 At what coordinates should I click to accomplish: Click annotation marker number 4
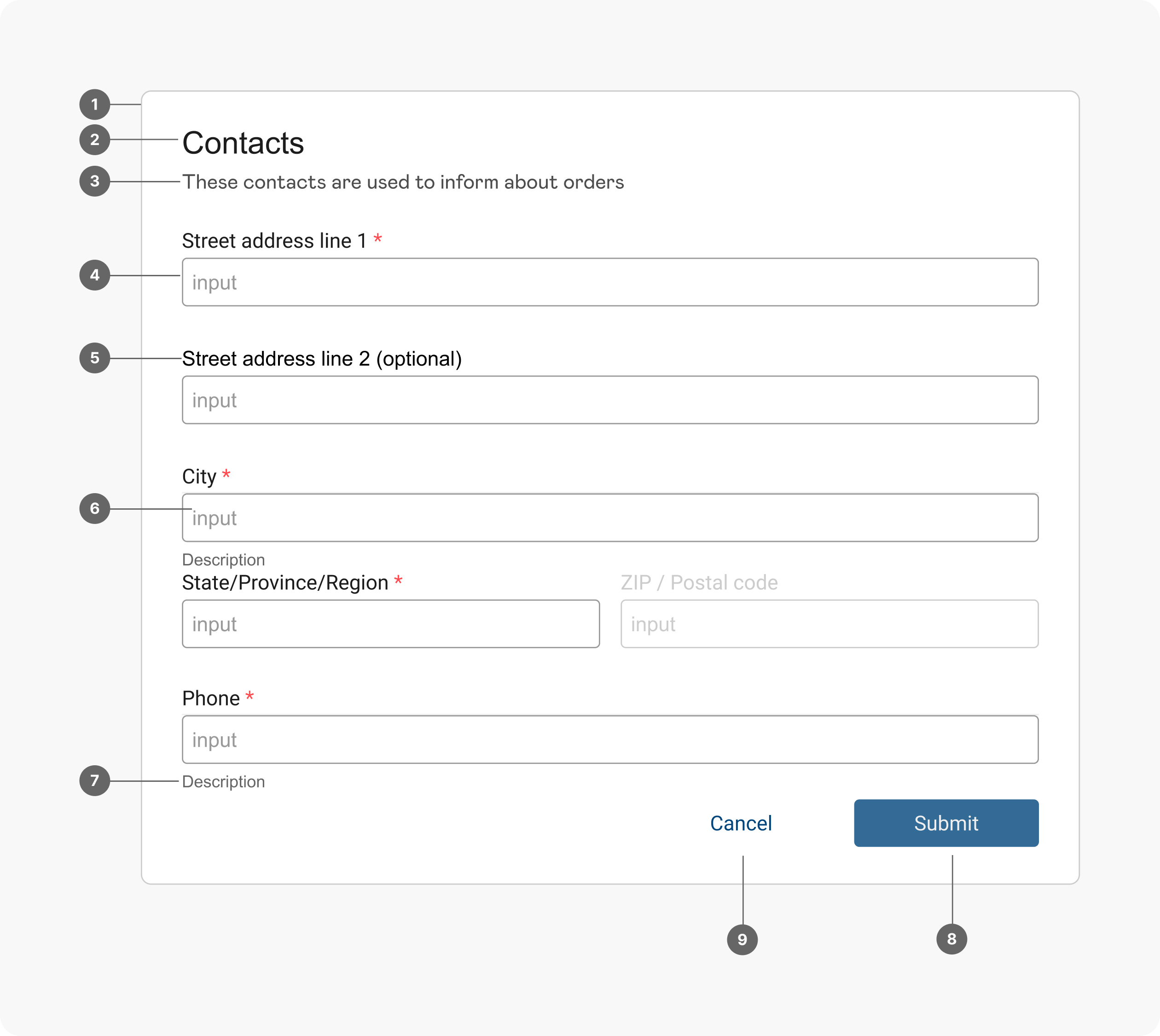coord(94,275)
